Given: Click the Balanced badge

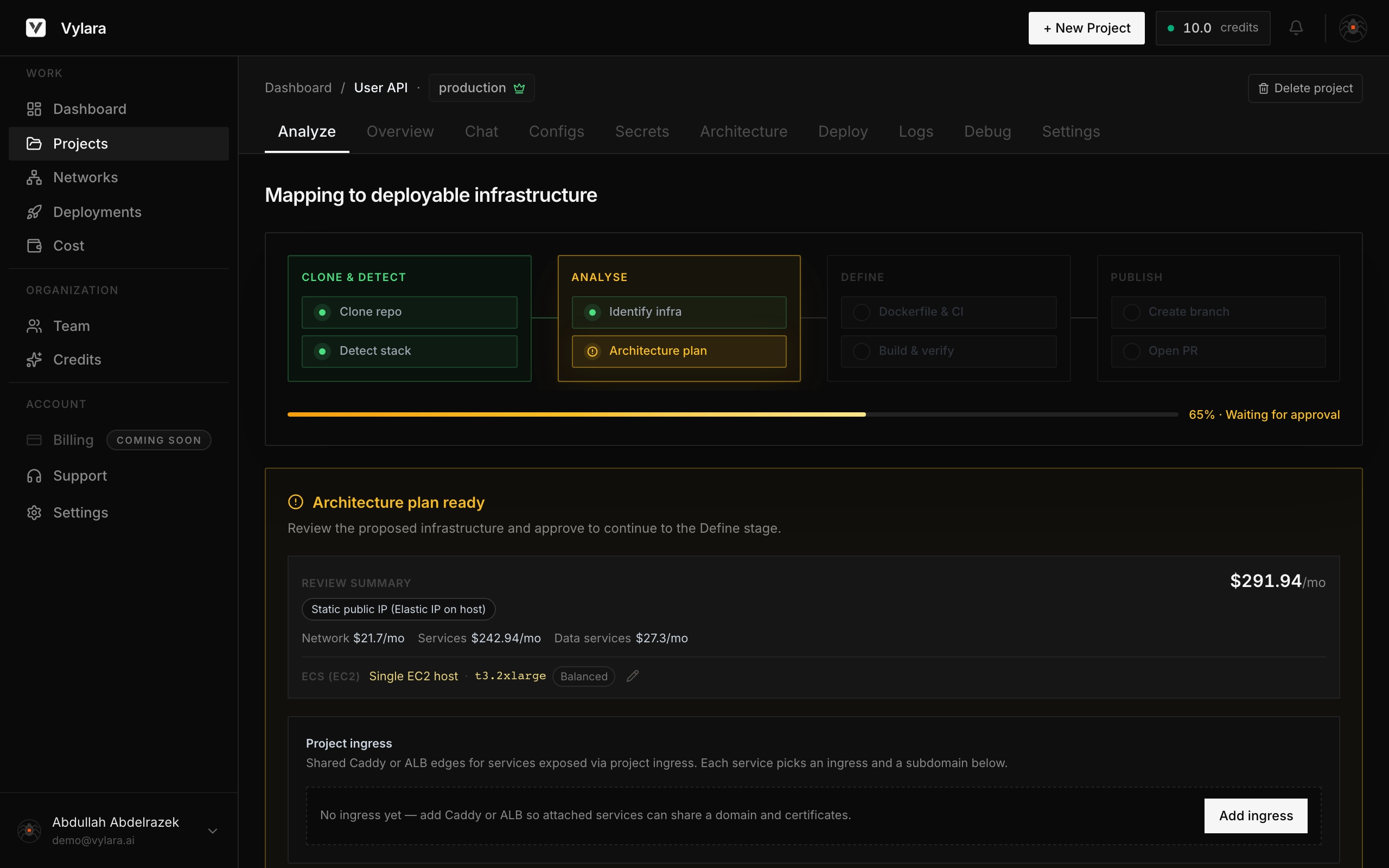Looking at the screenshot, I should pos(583,676).
